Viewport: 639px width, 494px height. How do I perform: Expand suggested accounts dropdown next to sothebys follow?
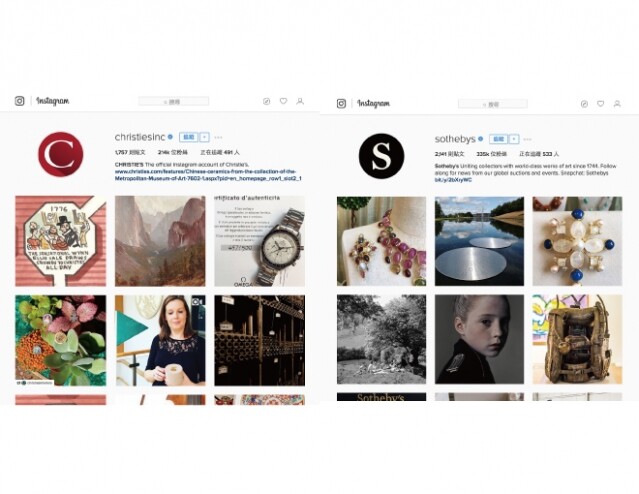point(514,139)
